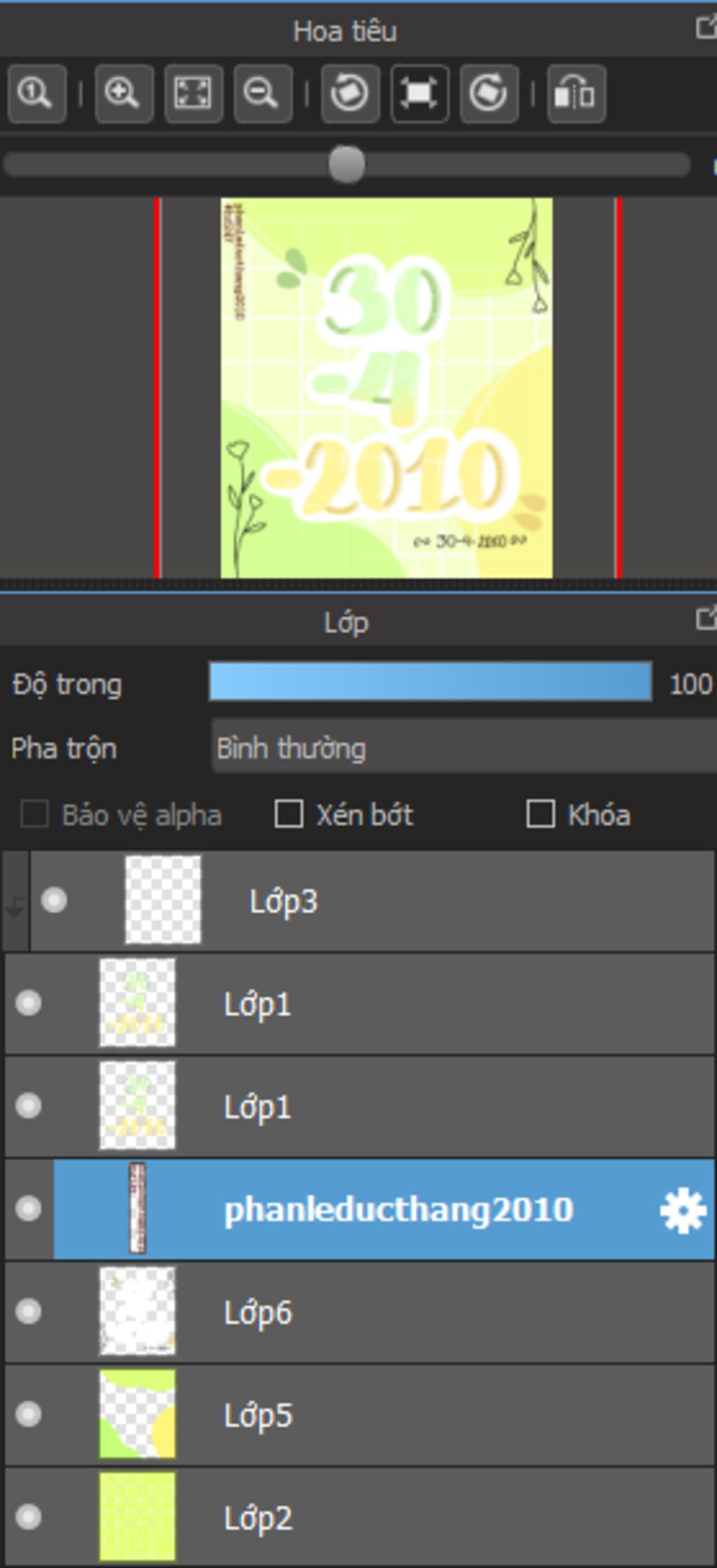The height and width of the screenshot is (1568, 717).
Task: Click the actual size 100% zoom icon
Action: point(37,93)
